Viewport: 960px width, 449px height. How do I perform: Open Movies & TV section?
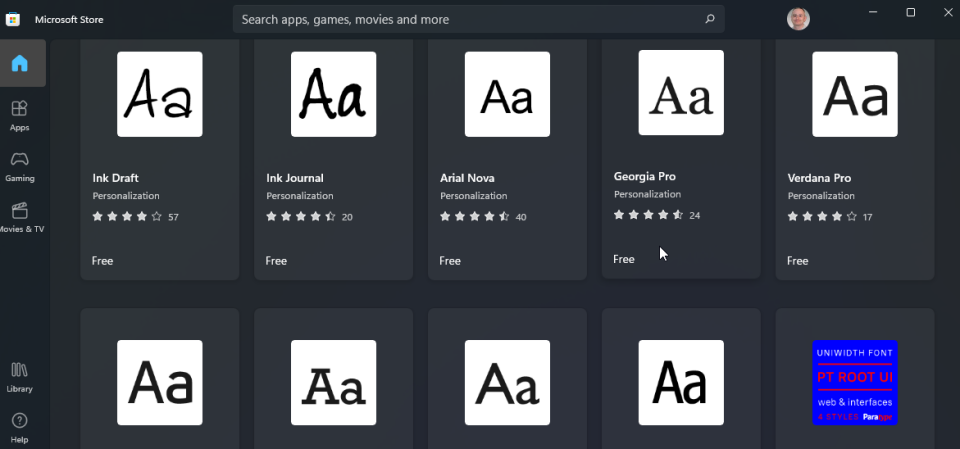(21, 217)
